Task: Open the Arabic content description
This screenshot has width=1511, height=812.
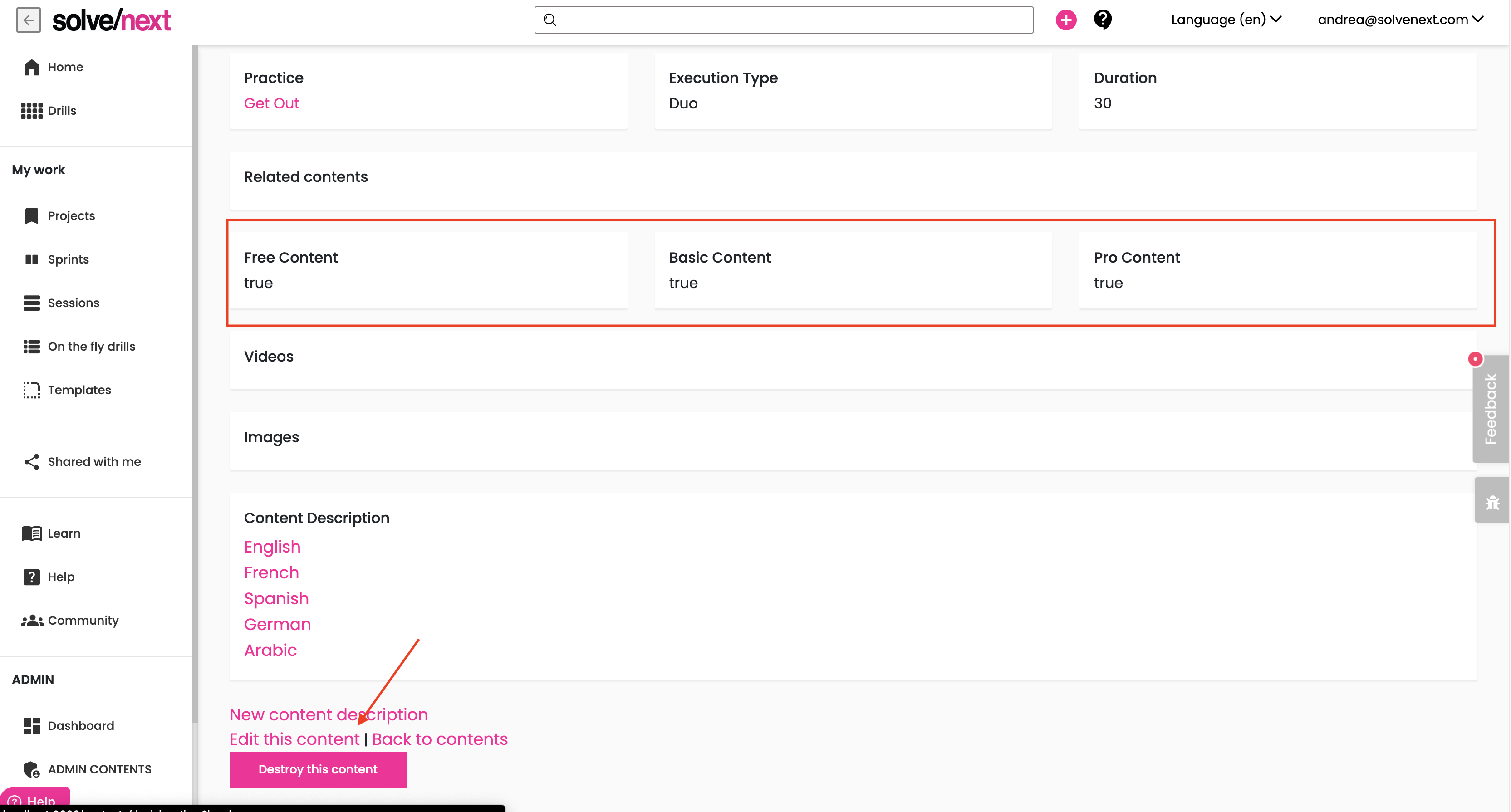Action: [x=270, y=650]
